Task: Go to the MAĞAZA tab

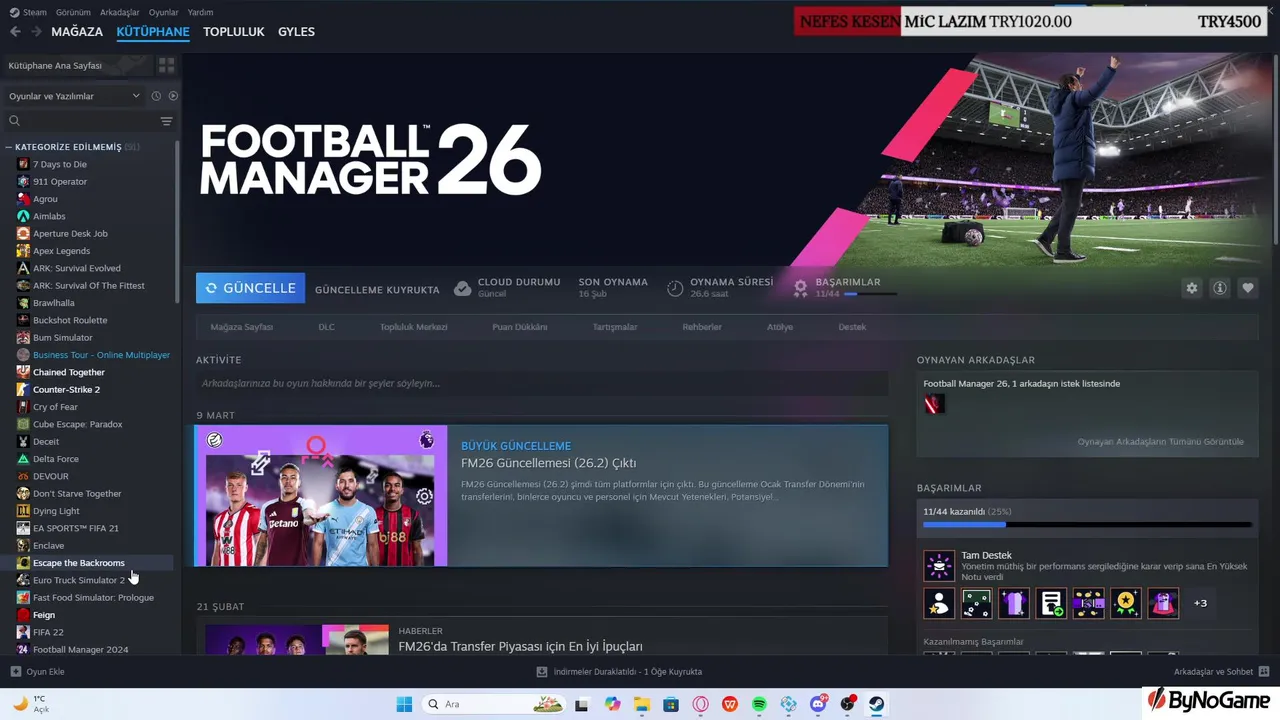Action: 77,32
